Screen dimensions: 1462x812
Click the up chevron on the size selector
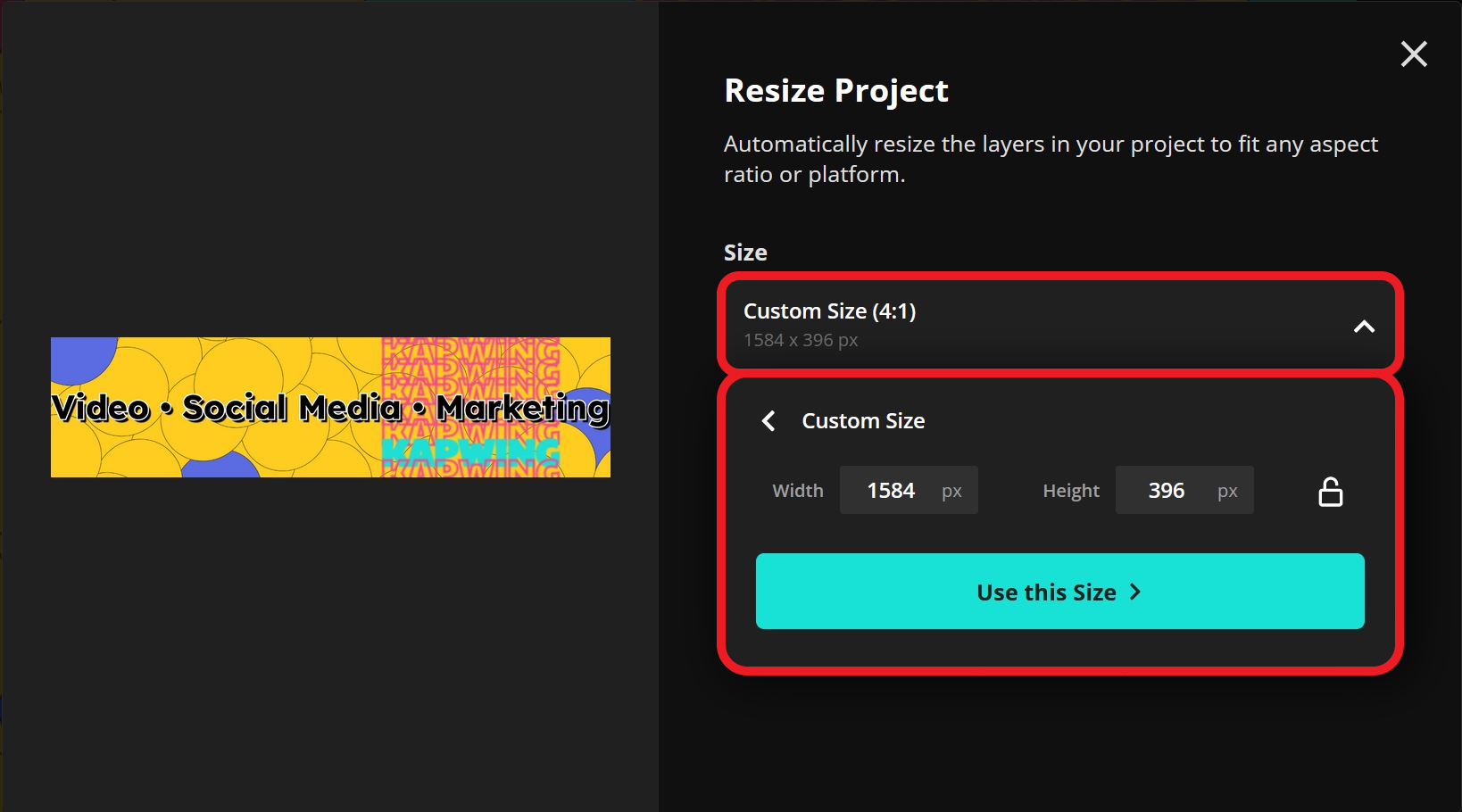1364,327
